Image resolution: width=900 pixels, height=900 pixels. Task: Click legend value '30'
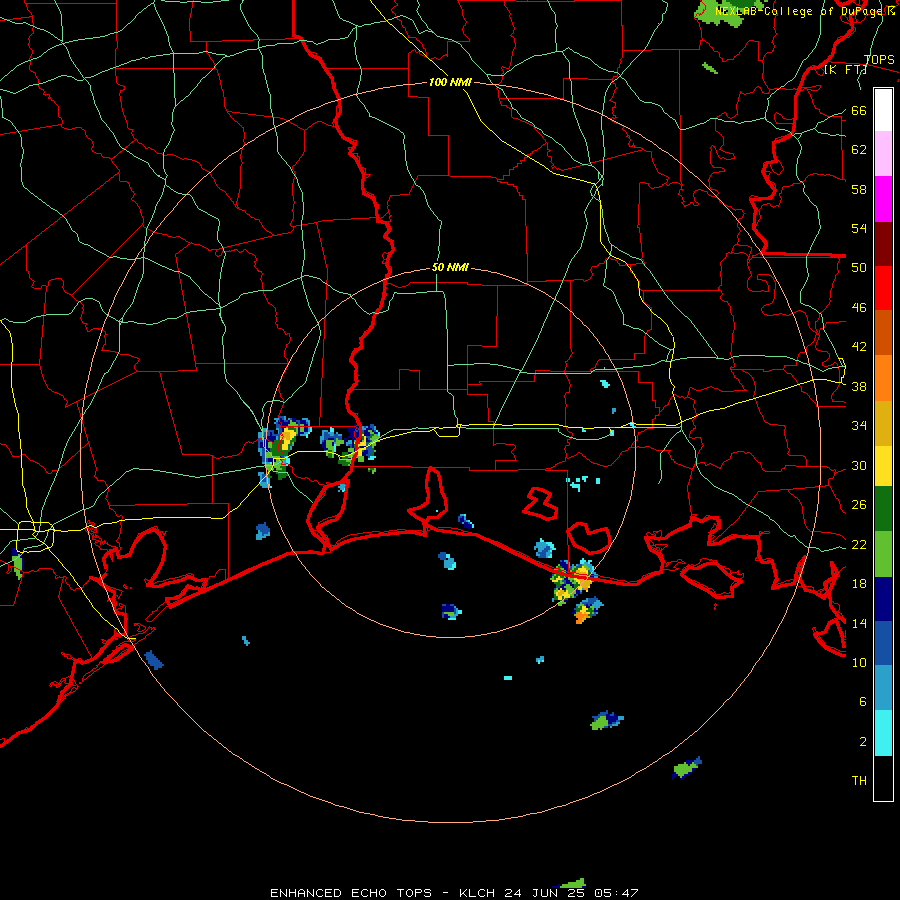click(x=859, y=465)
